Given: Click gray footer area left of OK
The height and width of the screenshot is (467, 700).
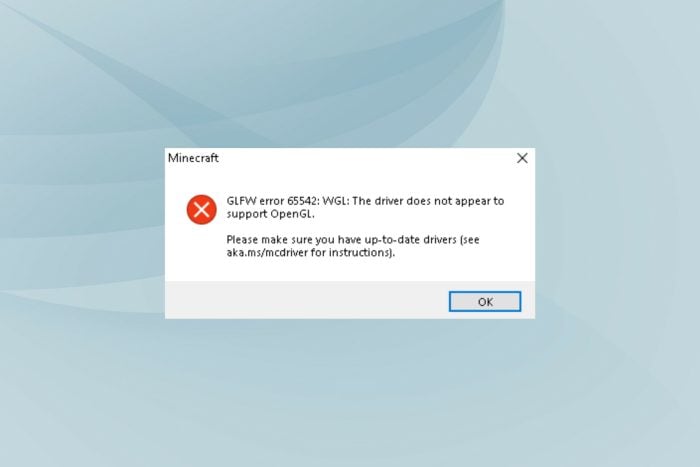Looking at the screenshot, I should point(304,300).
